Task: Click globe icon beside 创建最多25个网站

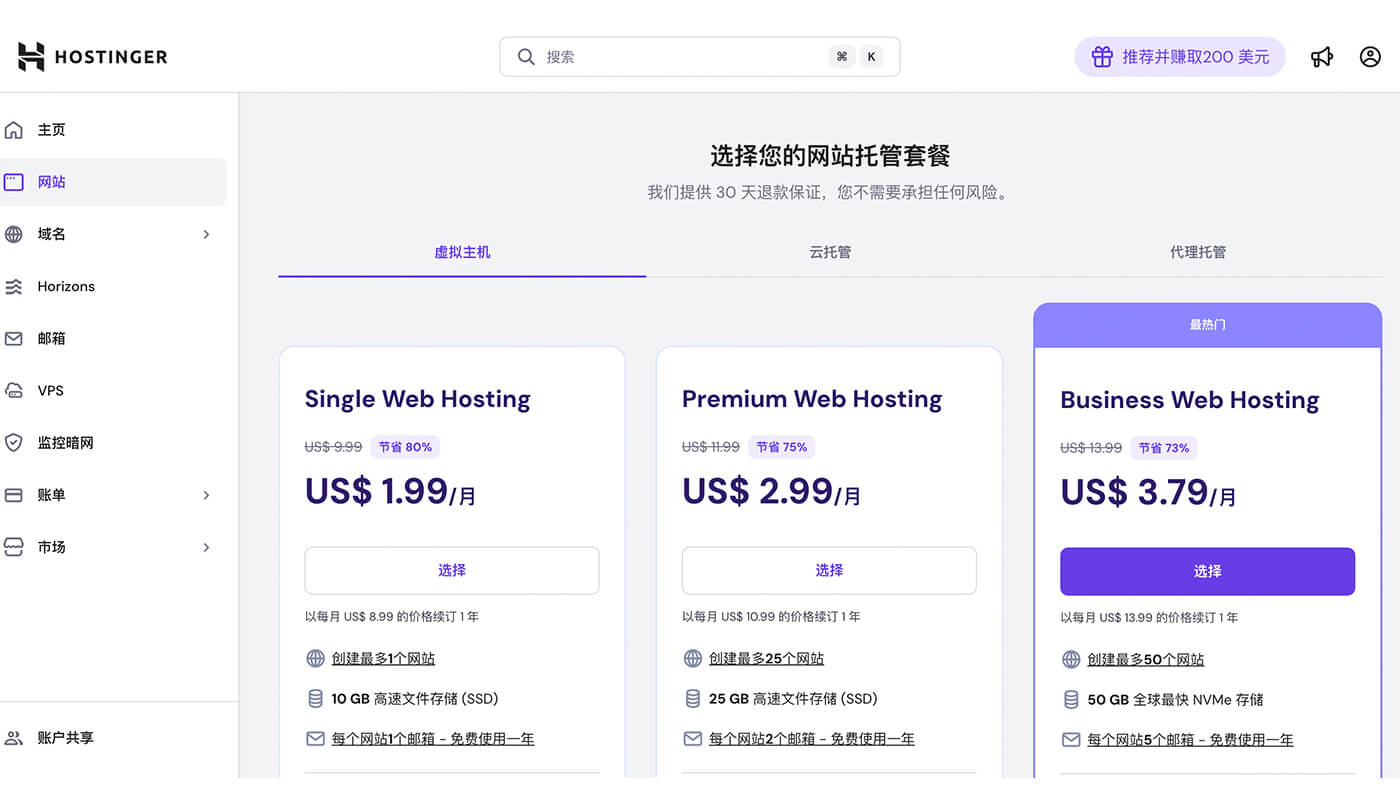Action: 692,658
